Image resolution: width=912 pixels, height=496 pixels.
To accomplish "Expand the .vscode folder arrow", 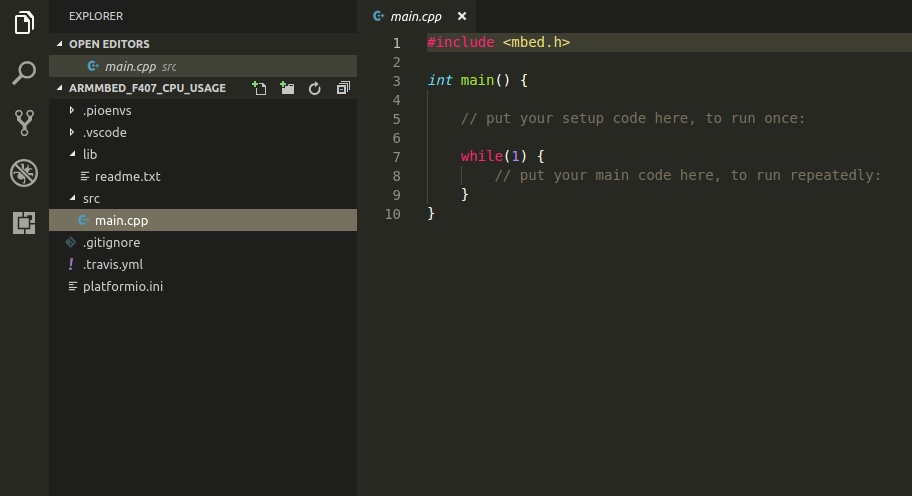I will tap(72, 133).
